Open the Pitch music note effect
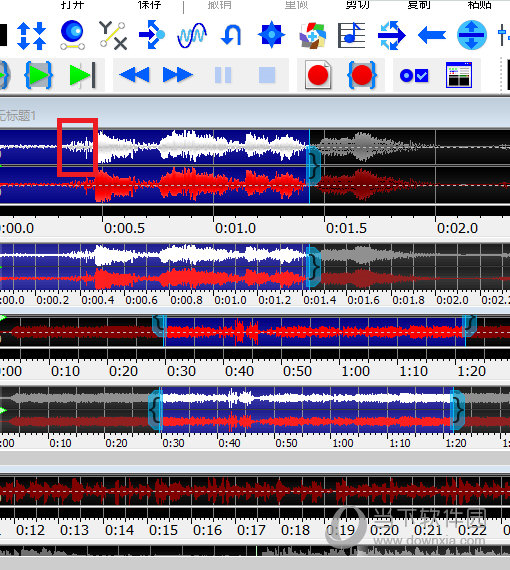This screenshot has height=570, width=510. click(x=351, y=35)
